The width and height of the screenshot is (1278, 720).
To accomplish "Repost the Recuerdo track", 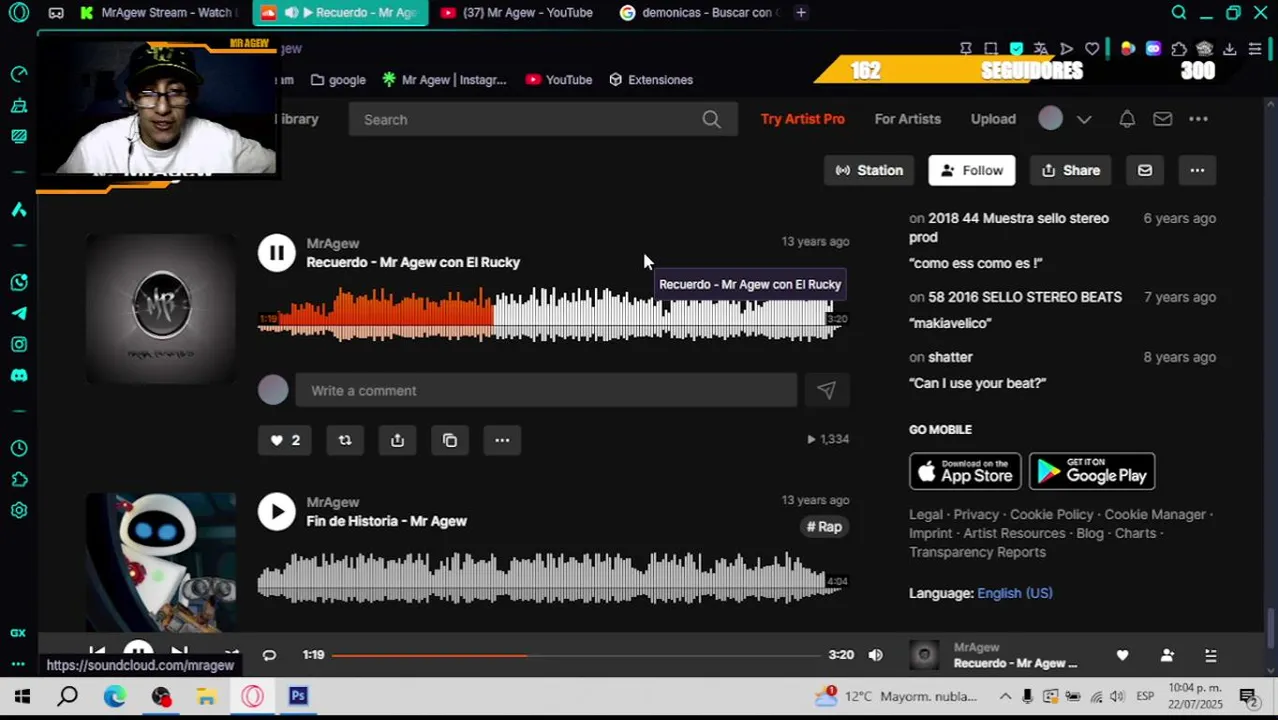I will [345, 440].
